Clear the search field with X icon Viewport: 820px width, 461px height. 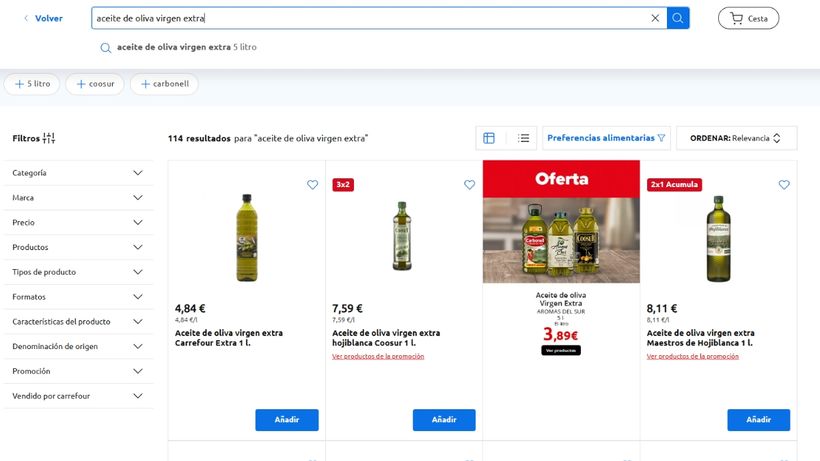(655, 18)
